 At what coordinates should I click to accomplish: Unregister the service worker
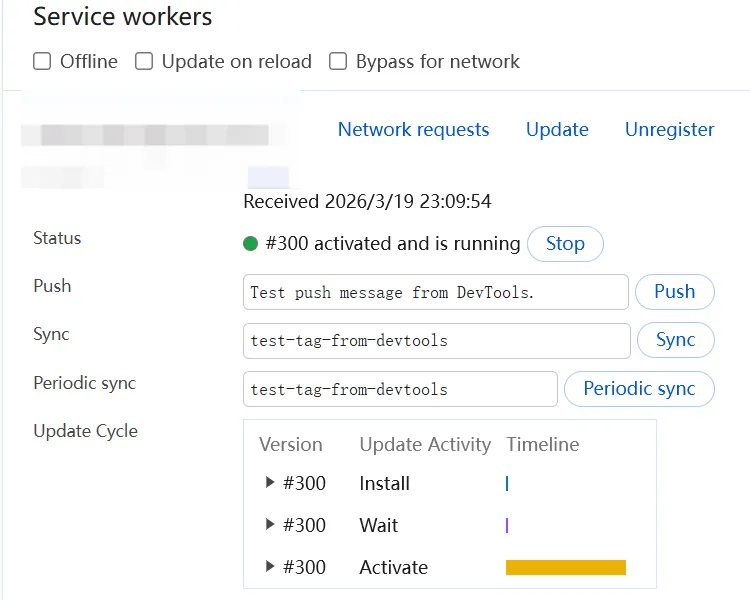[x=669, y=130]
